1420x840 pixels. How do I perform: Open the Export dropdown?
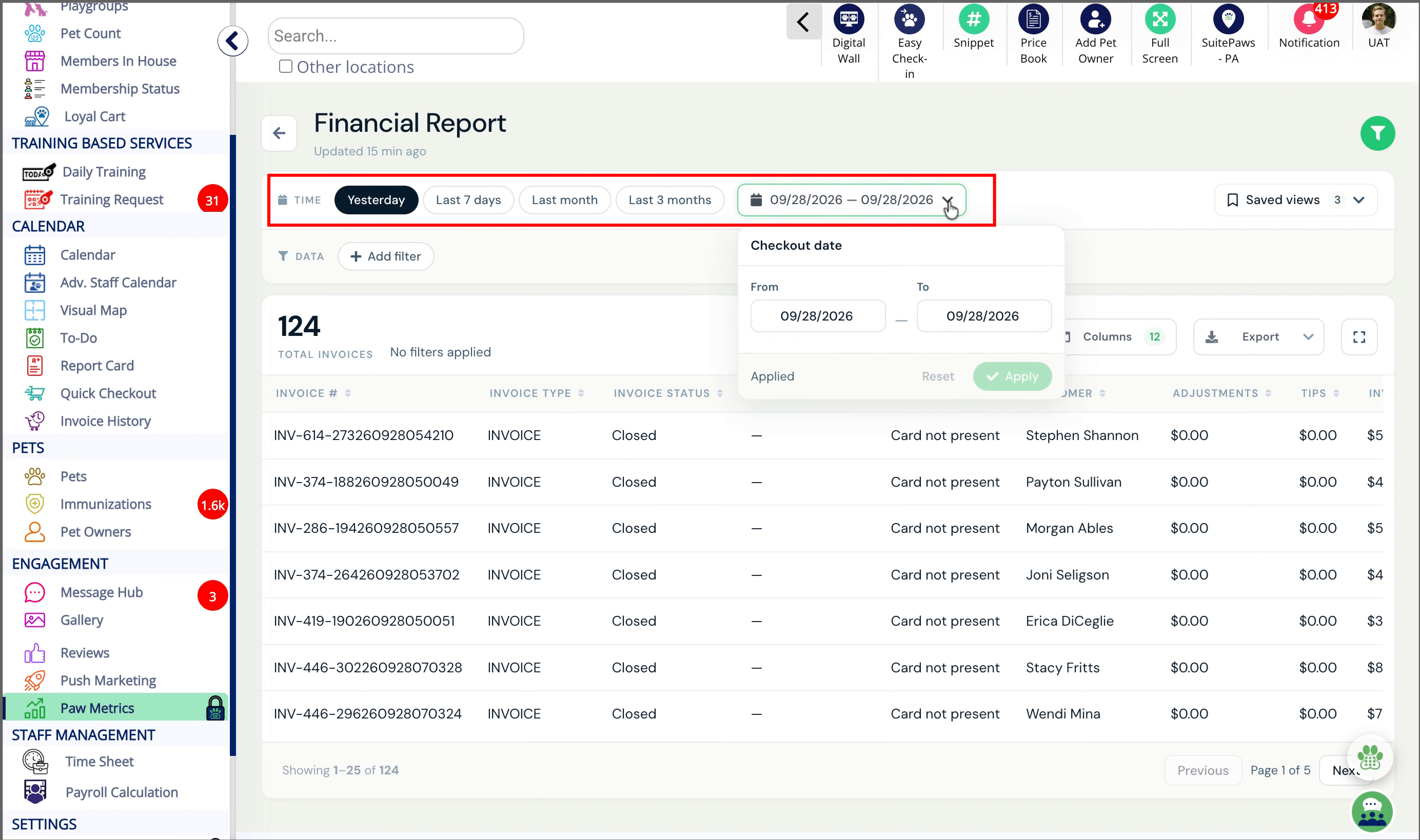[1257, 337]
